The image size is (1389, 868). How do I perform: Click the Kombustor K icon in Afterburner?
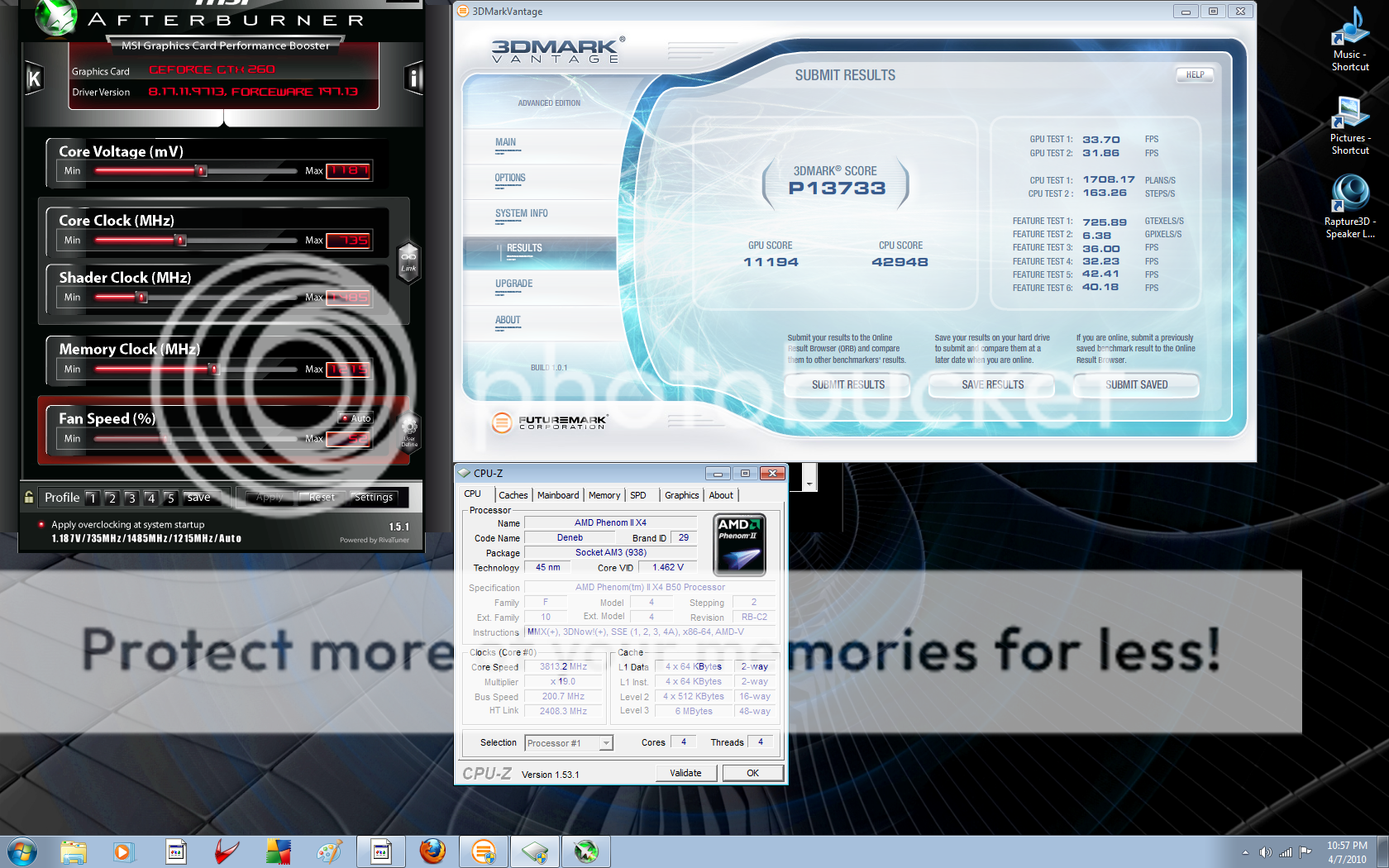[x=34, y=79]
